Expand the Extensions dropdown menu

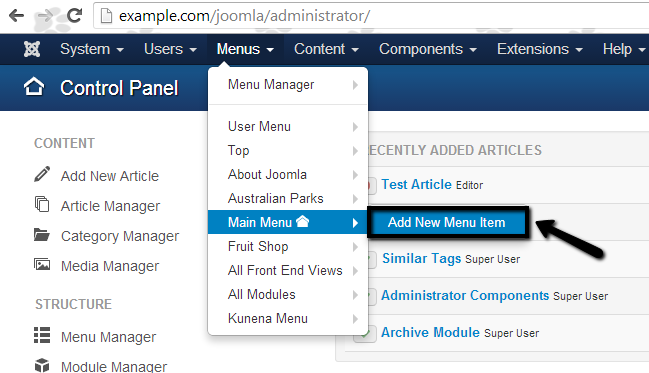pos(540,49)
